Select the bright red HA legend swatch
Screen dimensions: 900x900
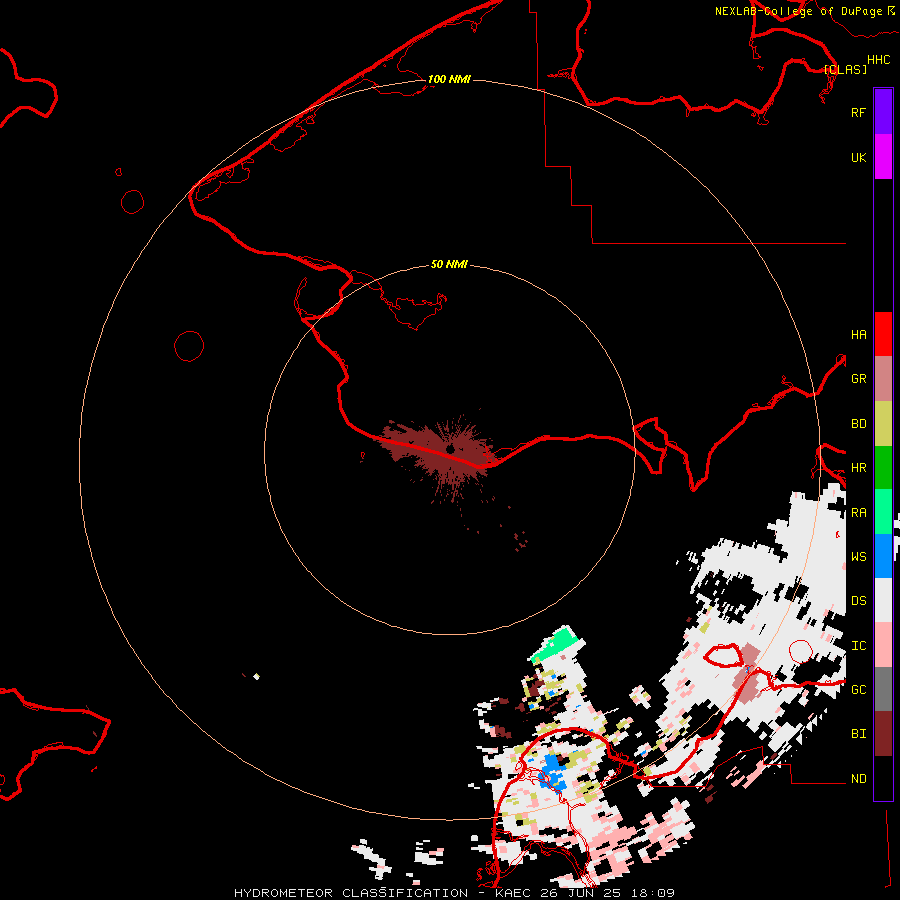(x=883, y=334)
